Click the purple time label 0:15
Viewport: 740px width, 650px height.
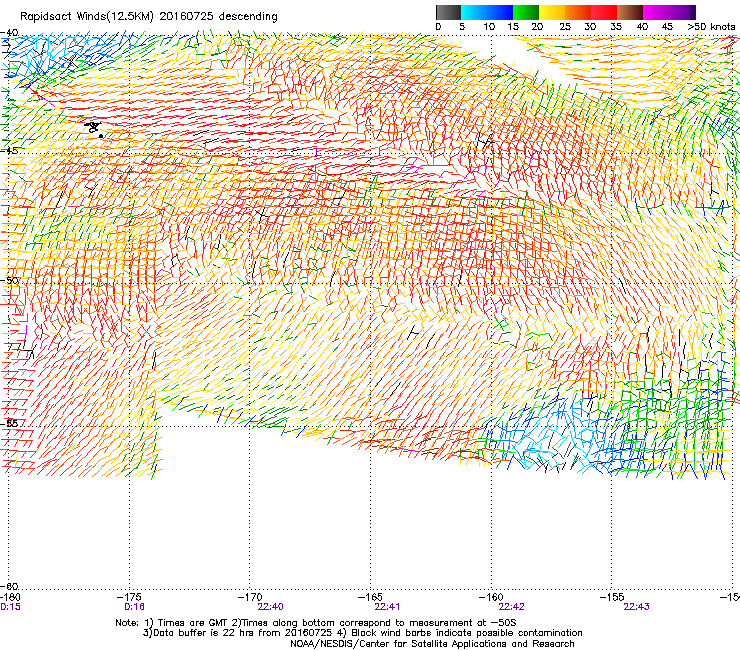[x=10, y=607]
